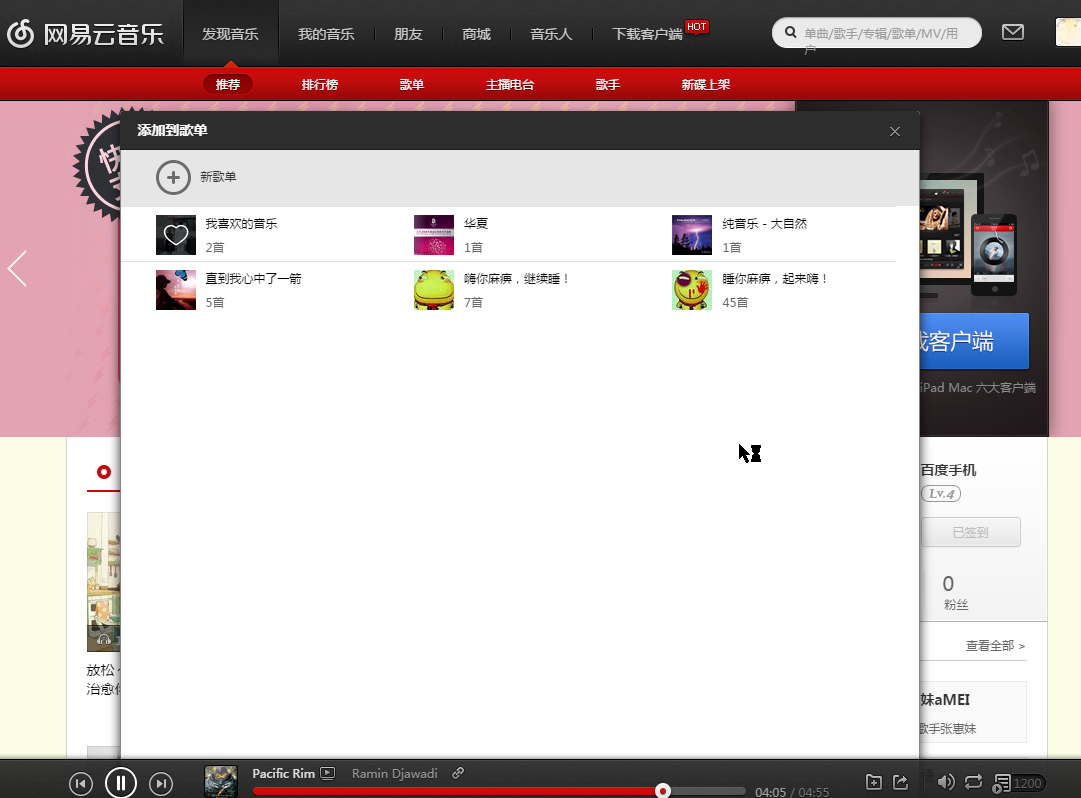This screenshot has width=1081, height=798.
Task: Play the previous track
Action: (x=81, y=784)
